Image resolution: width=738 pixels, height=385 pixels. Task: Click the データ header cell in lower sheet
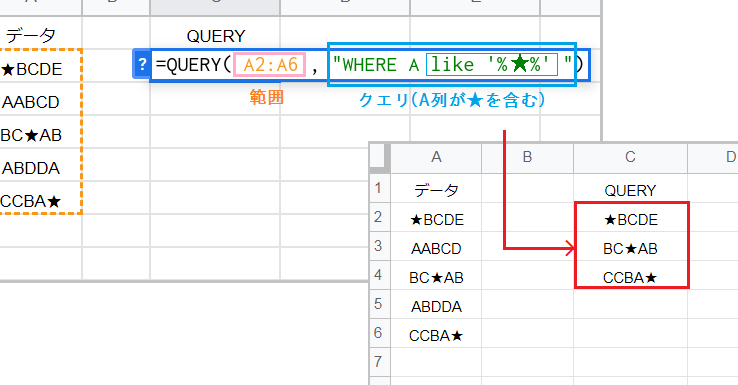[436, 190]
